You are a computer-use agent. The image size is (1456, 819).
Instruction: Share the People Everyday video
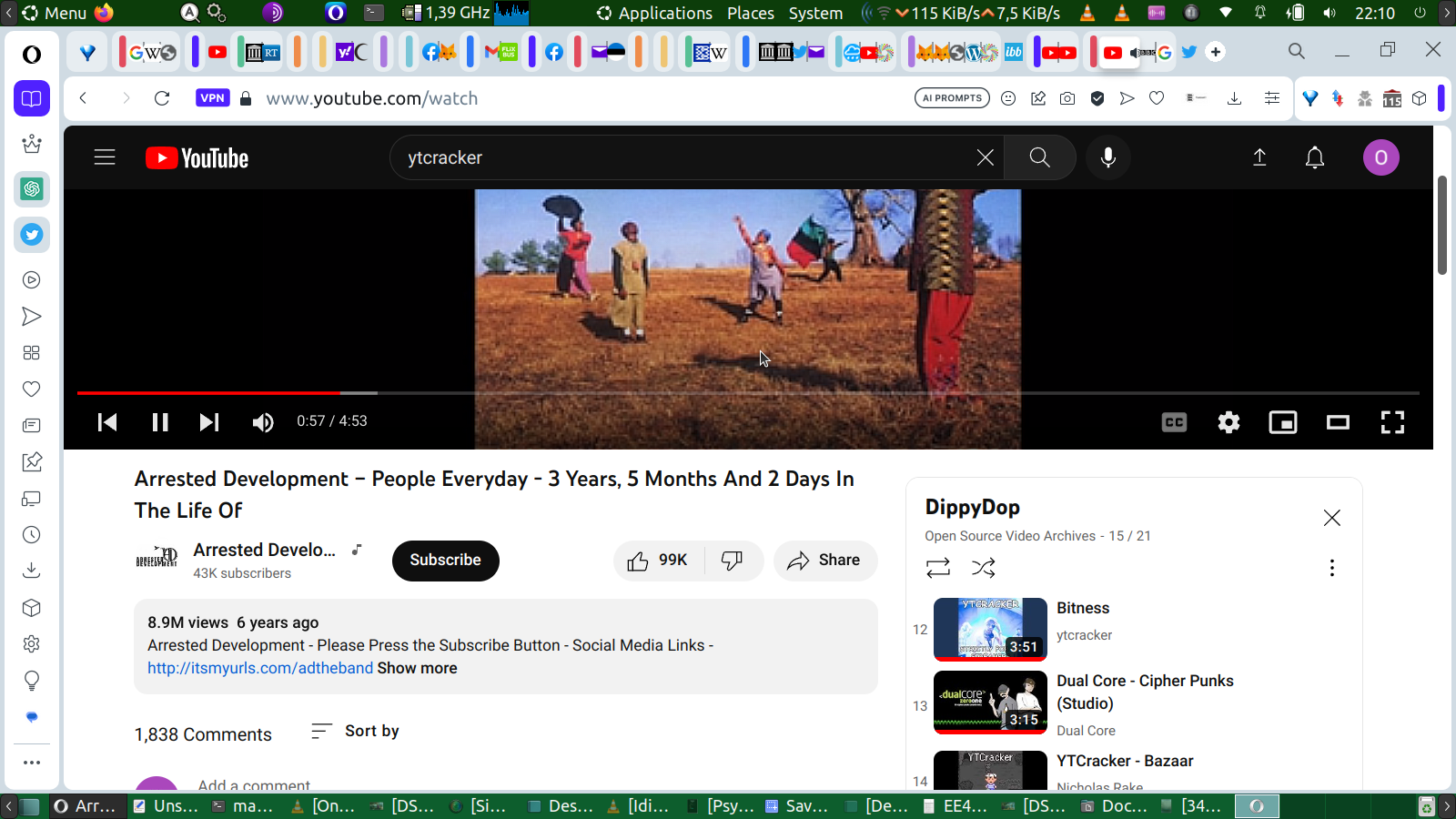[x=824, y=561]
